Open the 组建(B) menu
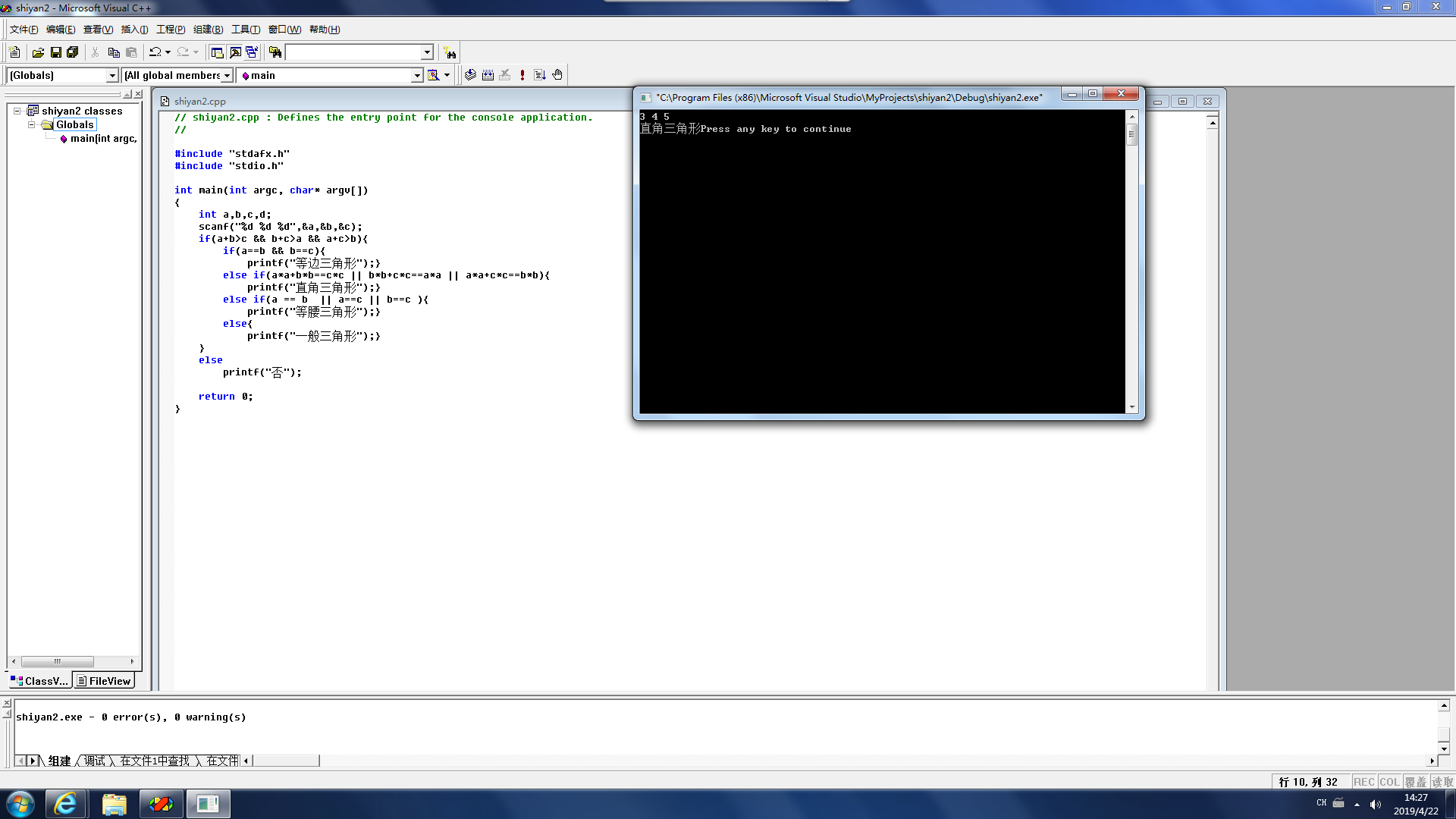The image size is (1456, 819). coord(208,30)
